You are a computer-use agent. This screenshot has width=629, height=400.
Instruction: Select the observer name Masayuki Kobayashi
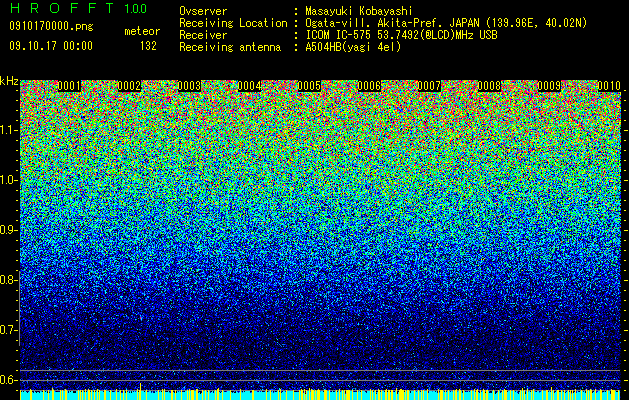pos(359,11)
